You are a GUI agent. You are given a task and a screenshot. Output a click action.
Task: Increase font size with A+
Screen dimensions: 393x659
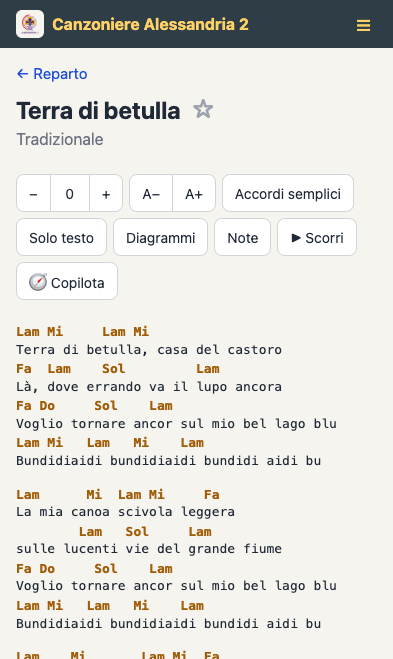point(194,193)
